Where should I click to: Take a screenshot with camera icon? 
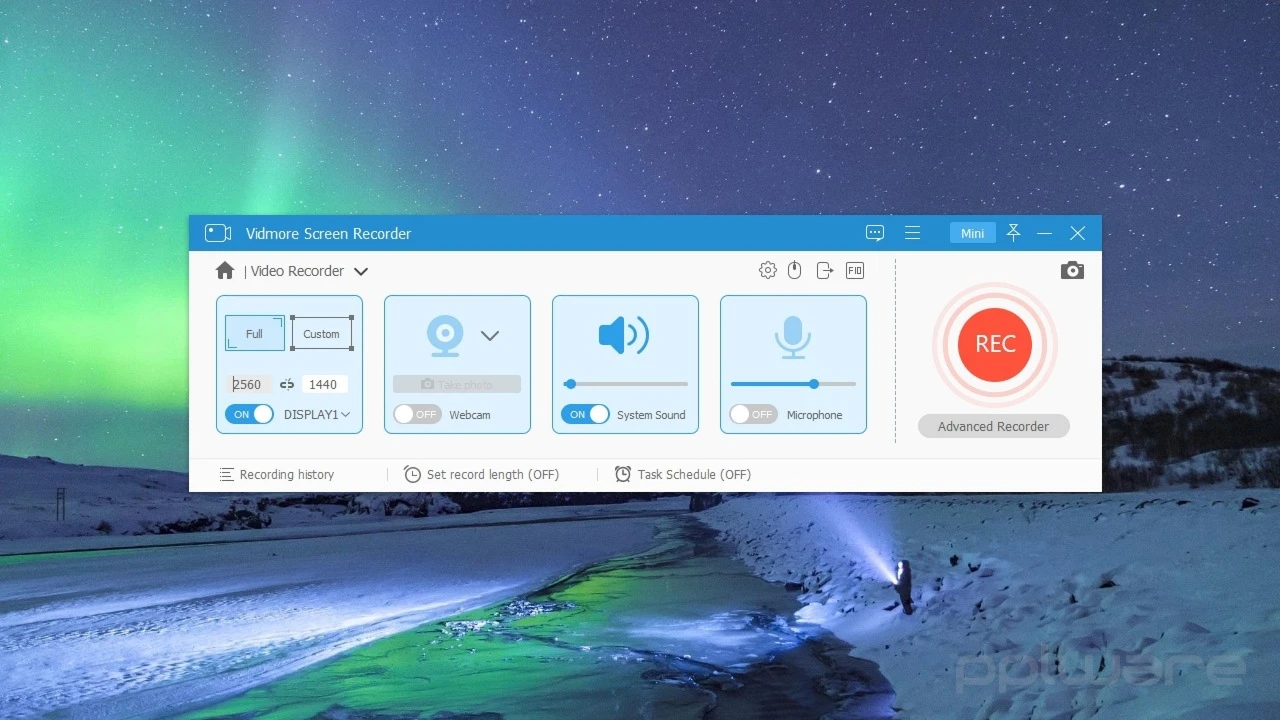(x=1072, y=271)
